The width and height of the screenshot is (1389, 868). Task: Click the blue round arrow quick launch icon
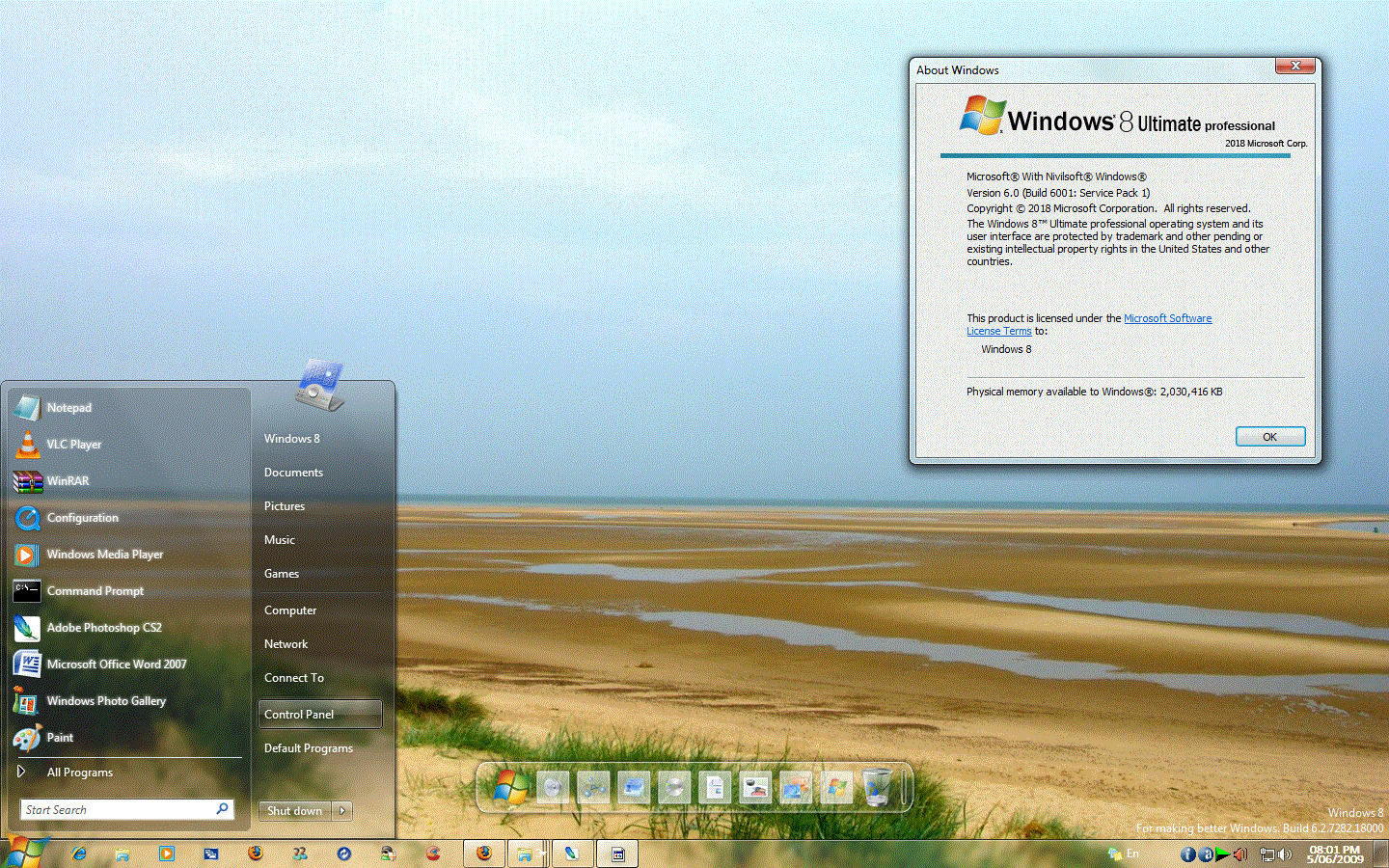point(344,854)
